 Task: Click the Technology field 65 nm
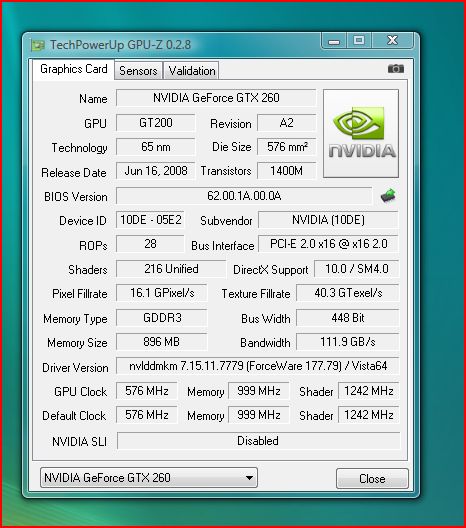(x=156, y=147)
